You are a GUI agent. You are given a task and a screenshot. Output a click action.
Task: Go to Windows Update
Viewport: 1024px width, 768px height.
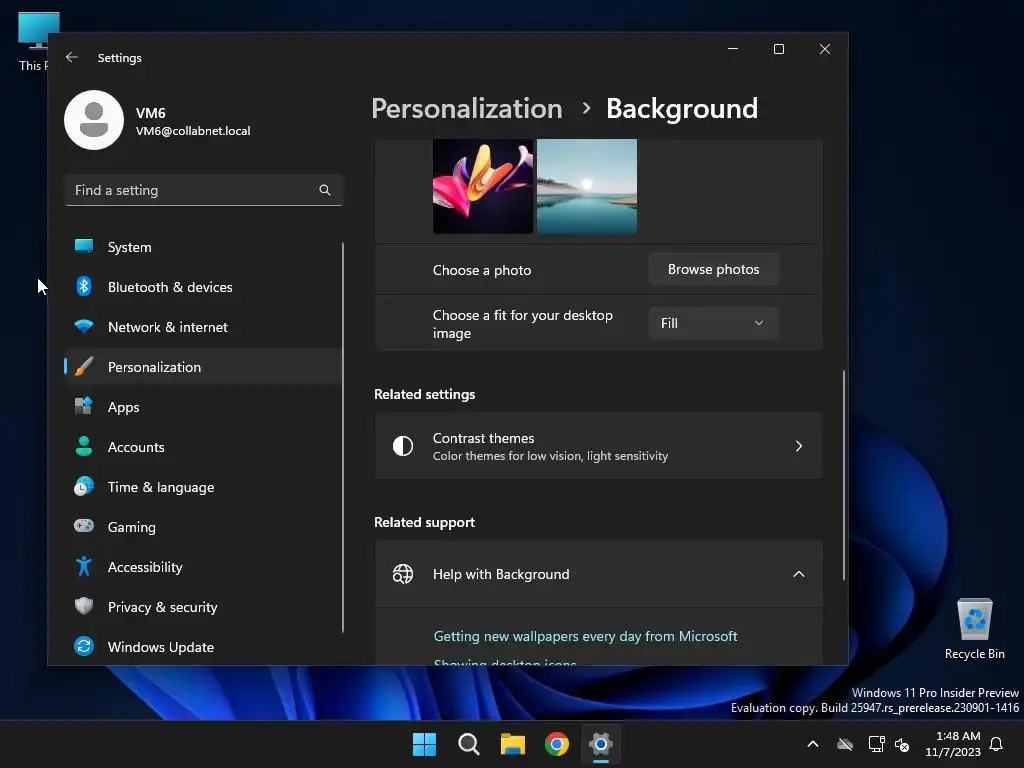(x=203, y=647)
